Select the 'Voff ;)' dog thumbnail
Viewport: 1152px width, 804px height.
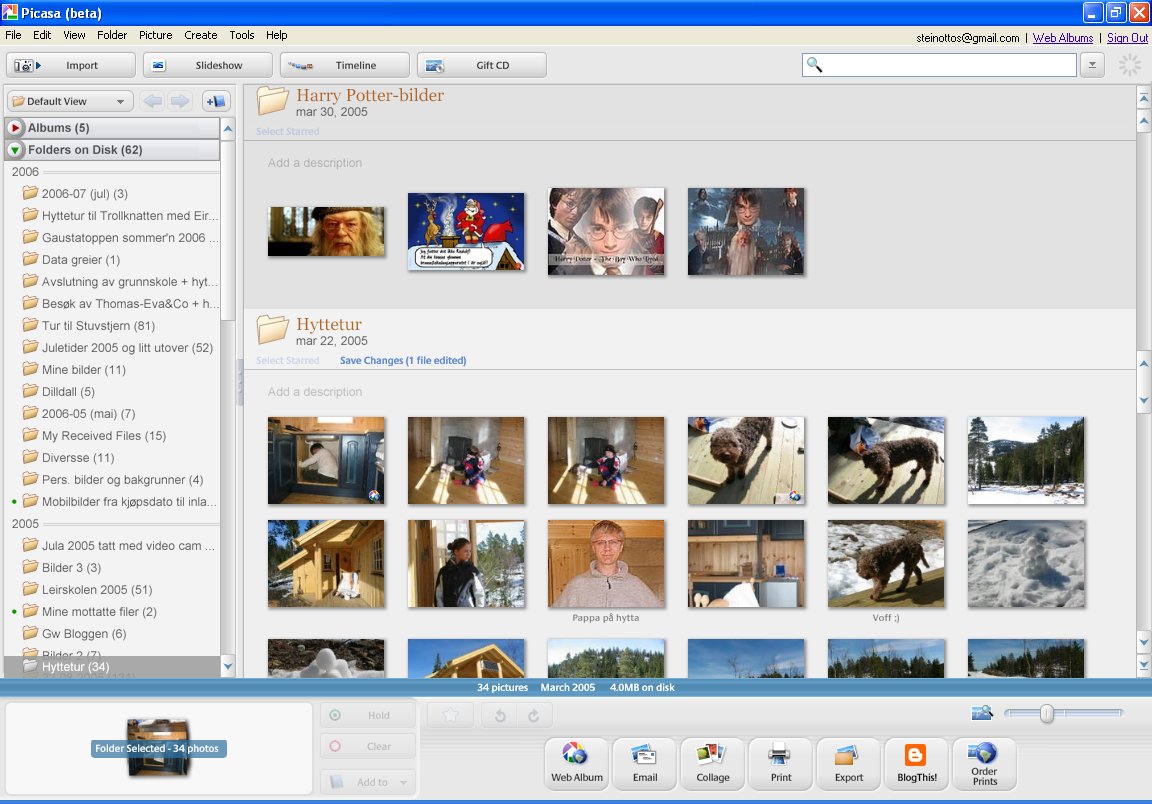pyautogui.click(x=886, y=564)
